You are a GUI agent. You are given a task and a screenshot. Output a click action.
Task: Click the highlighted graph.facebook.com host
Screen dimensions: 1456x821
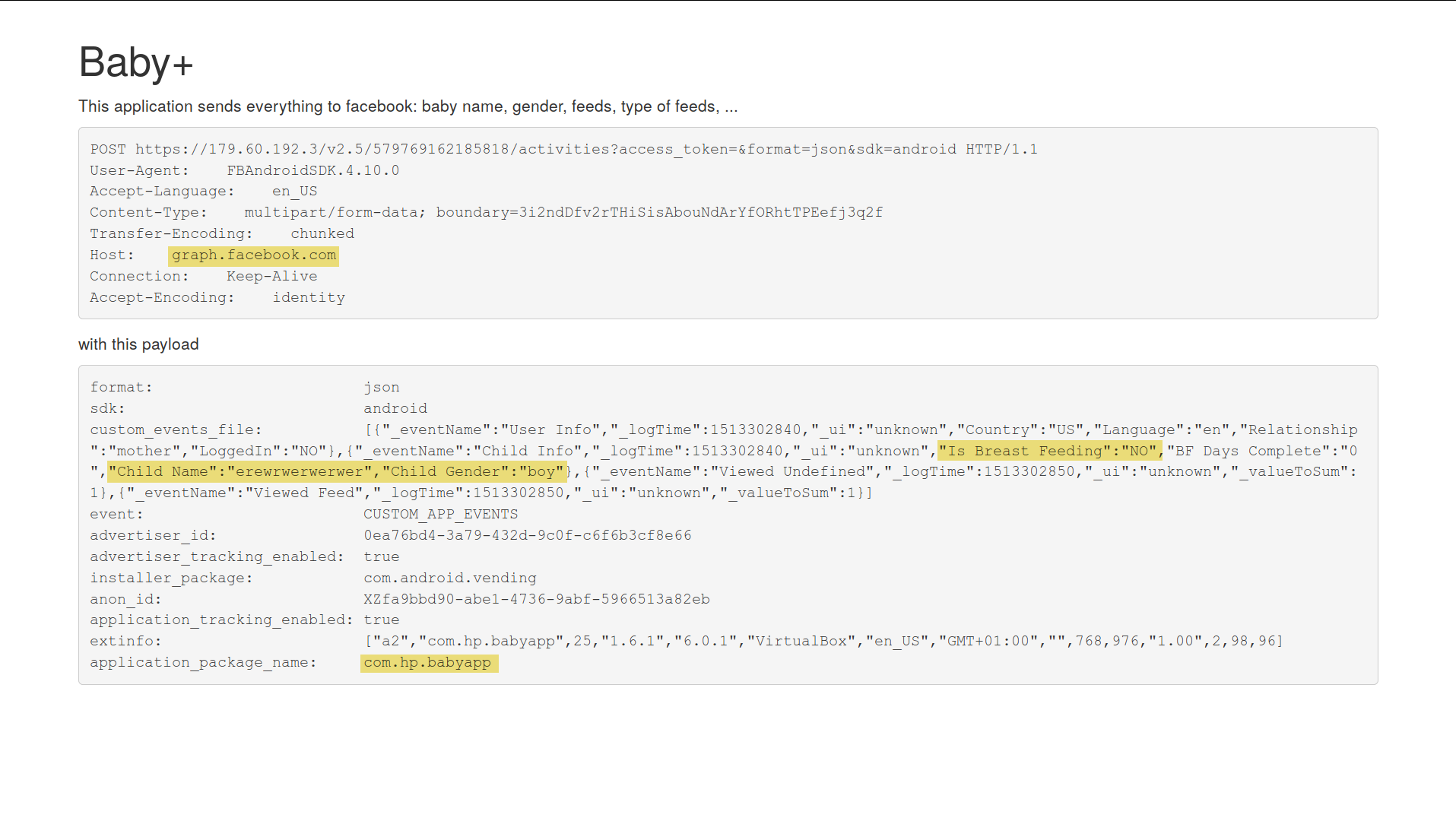pos(253,255)
